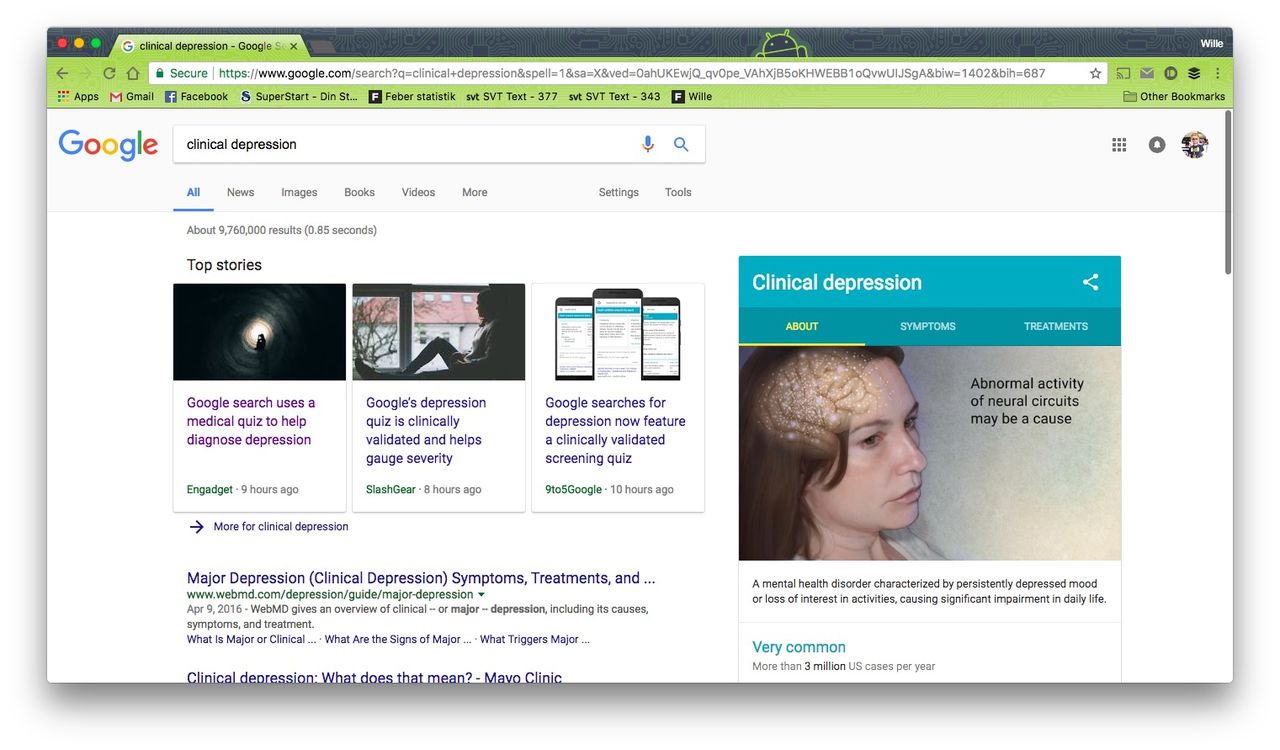Click the window-sitting person story thumbnail
The width and height of the screenshot is (1280, 750).
point(439,332)
